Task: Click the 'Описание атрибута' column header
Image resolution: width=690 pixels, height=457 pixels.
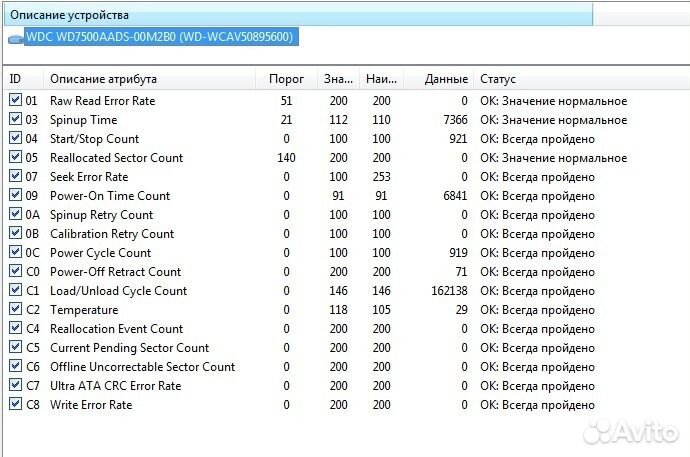Action: click(x=103, y=79)
